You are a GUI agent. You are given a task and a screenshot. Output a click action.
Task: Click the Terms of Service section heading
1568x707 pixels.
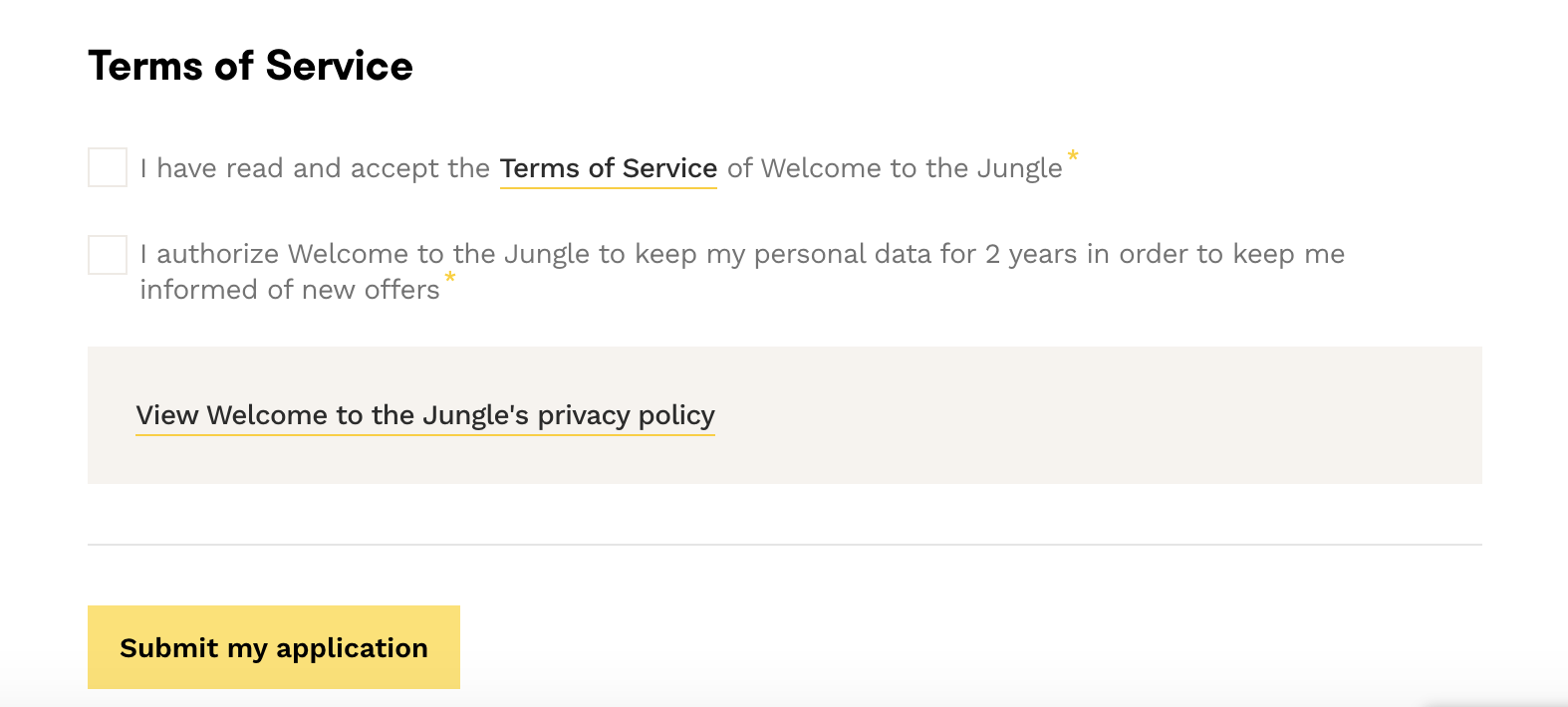pyautogui.click(x=250, y=66)
